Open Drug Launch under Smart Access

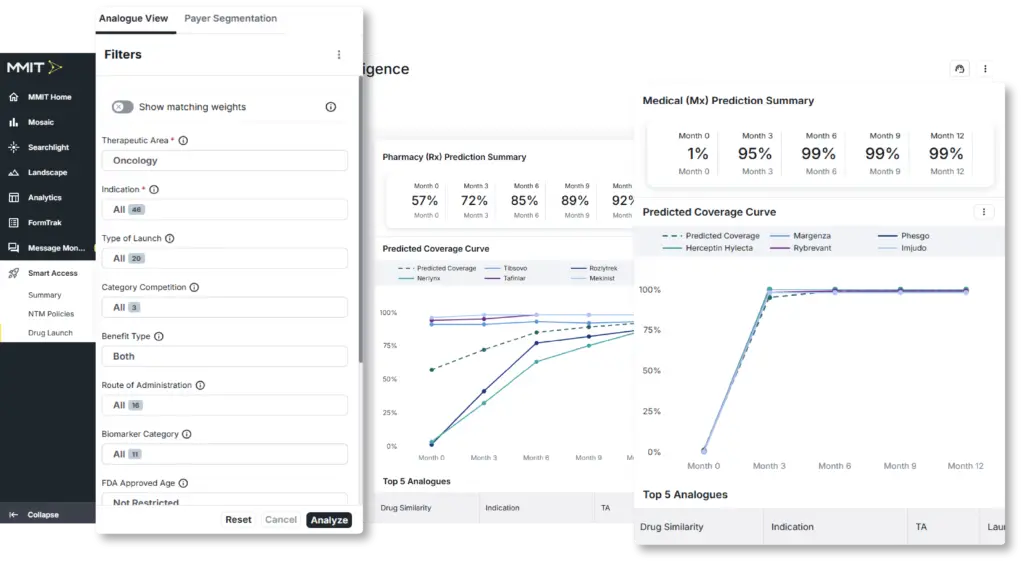point(50,333)
